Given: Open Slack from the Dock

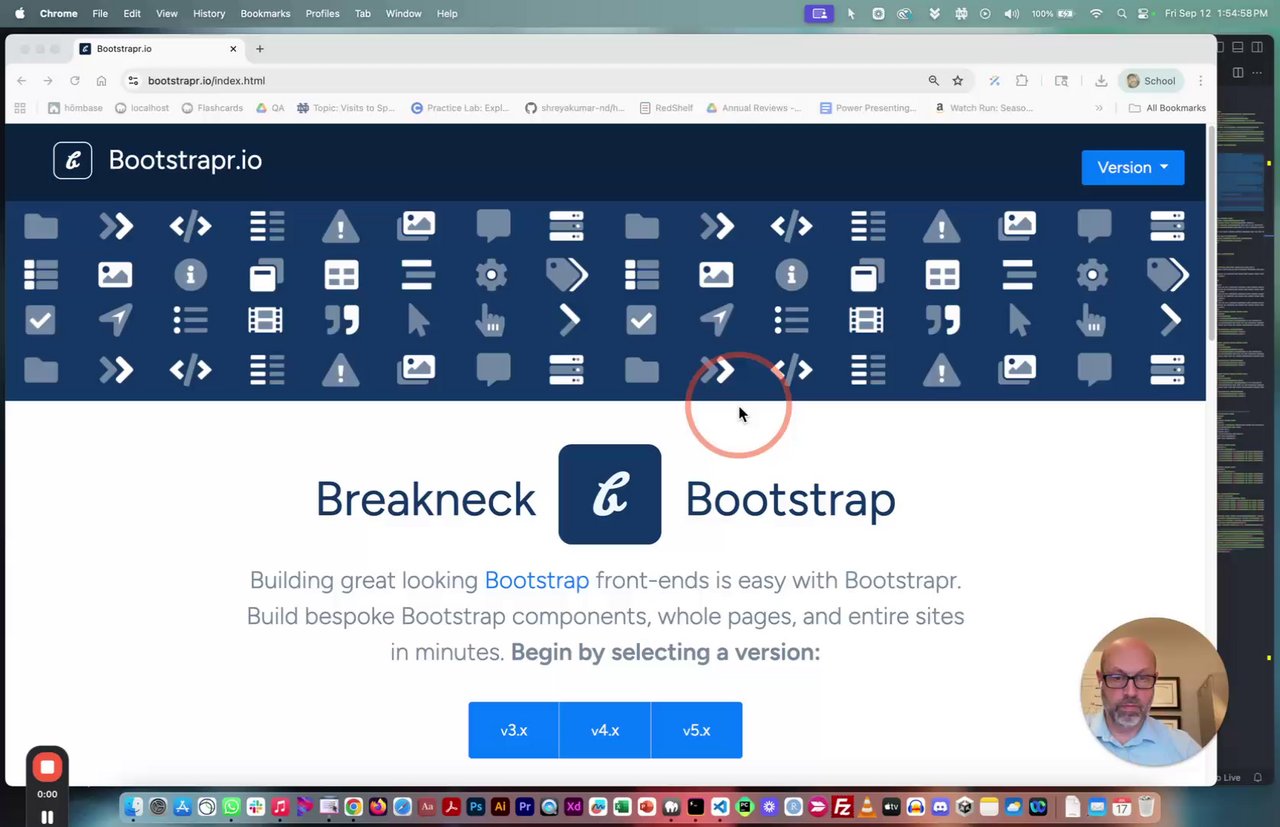Looking at the screenshot, I should tap(256, 806).
